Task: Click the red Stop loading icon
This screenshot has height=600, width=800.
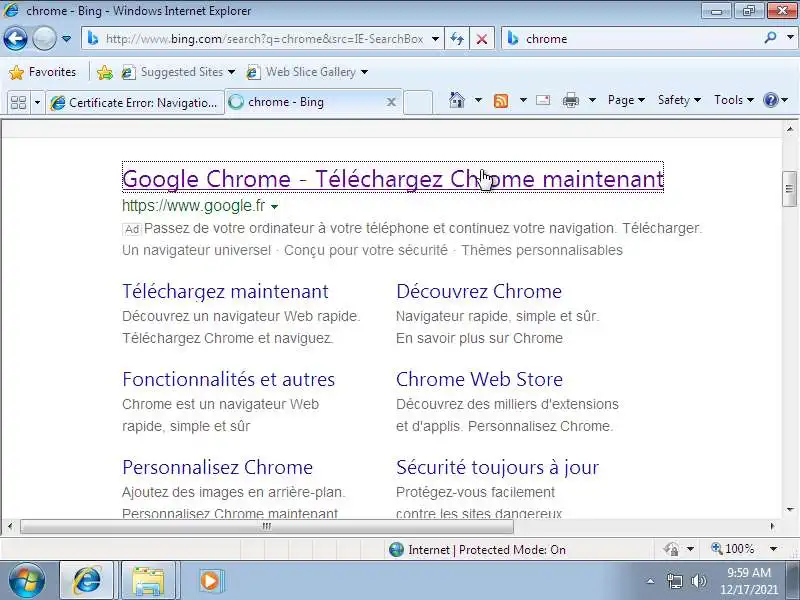Action: tap(482, 39)
